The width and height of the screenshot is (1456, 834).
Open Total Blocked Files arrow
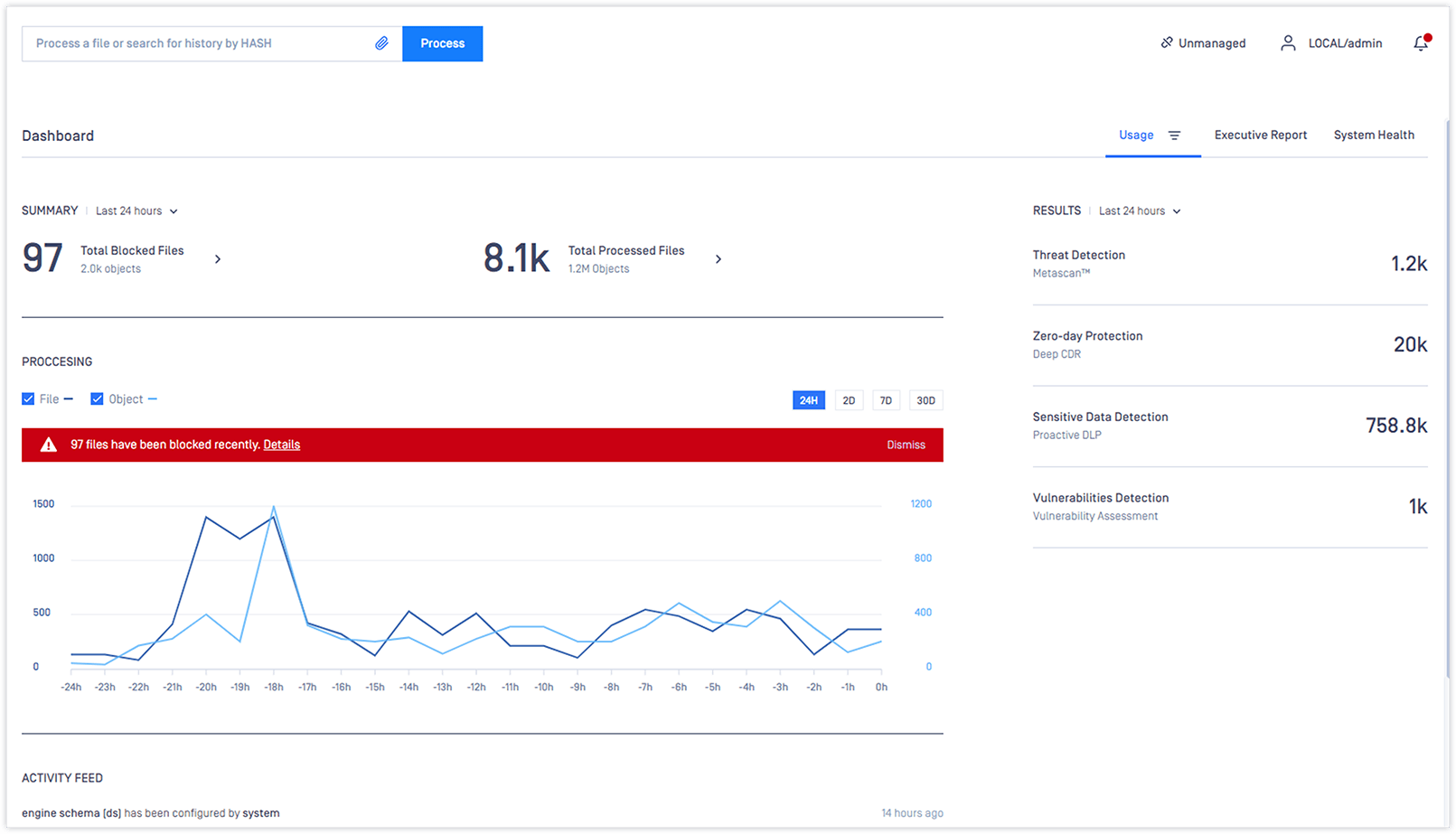218,259
